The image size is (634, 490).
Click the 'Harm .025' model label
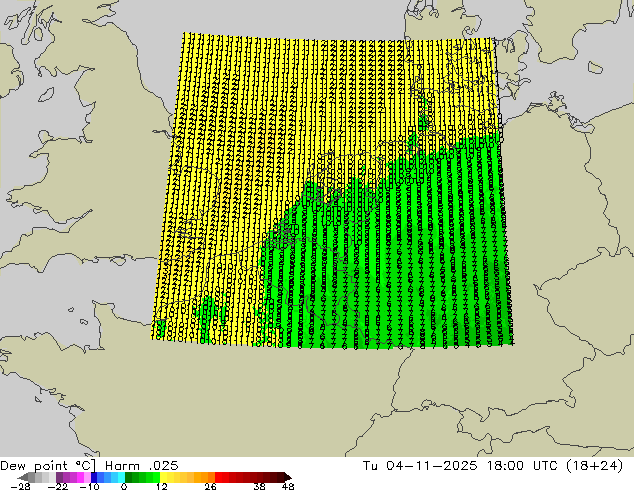[x=142, y=466]
